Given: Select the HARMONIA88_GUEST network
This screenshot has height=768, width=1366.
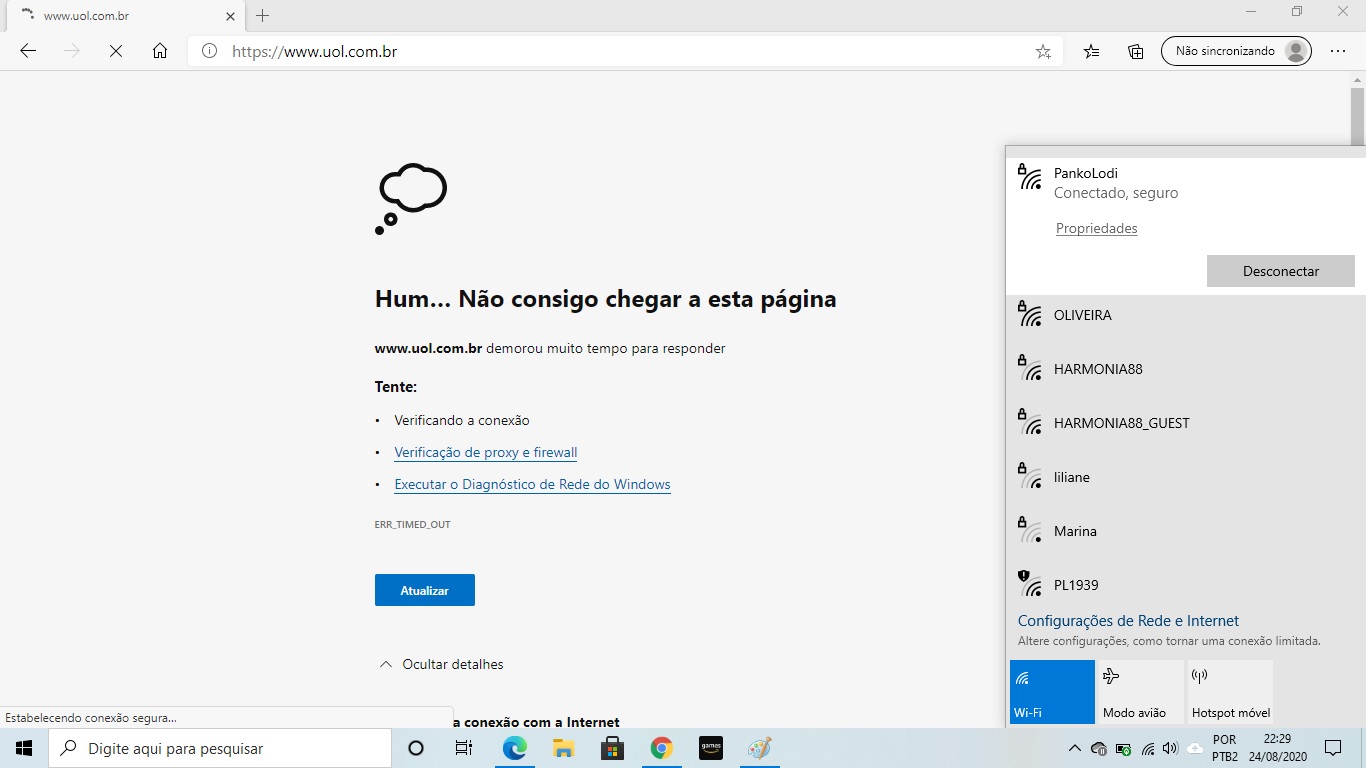Looking at the screenshot, I should coord(1185,423).
